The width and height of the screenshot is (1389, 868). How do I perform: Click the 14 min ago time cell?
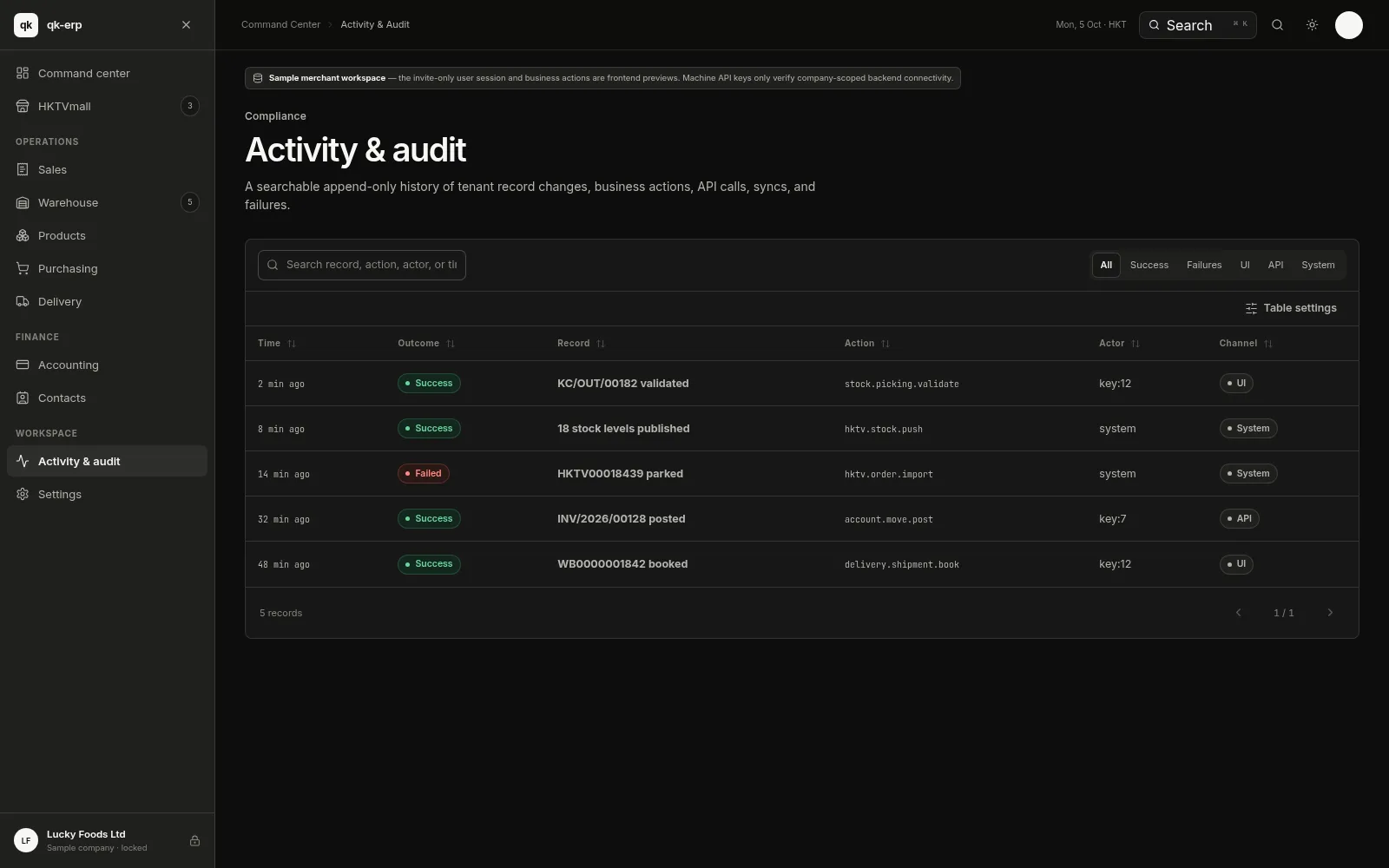click(x=284, y=474)
